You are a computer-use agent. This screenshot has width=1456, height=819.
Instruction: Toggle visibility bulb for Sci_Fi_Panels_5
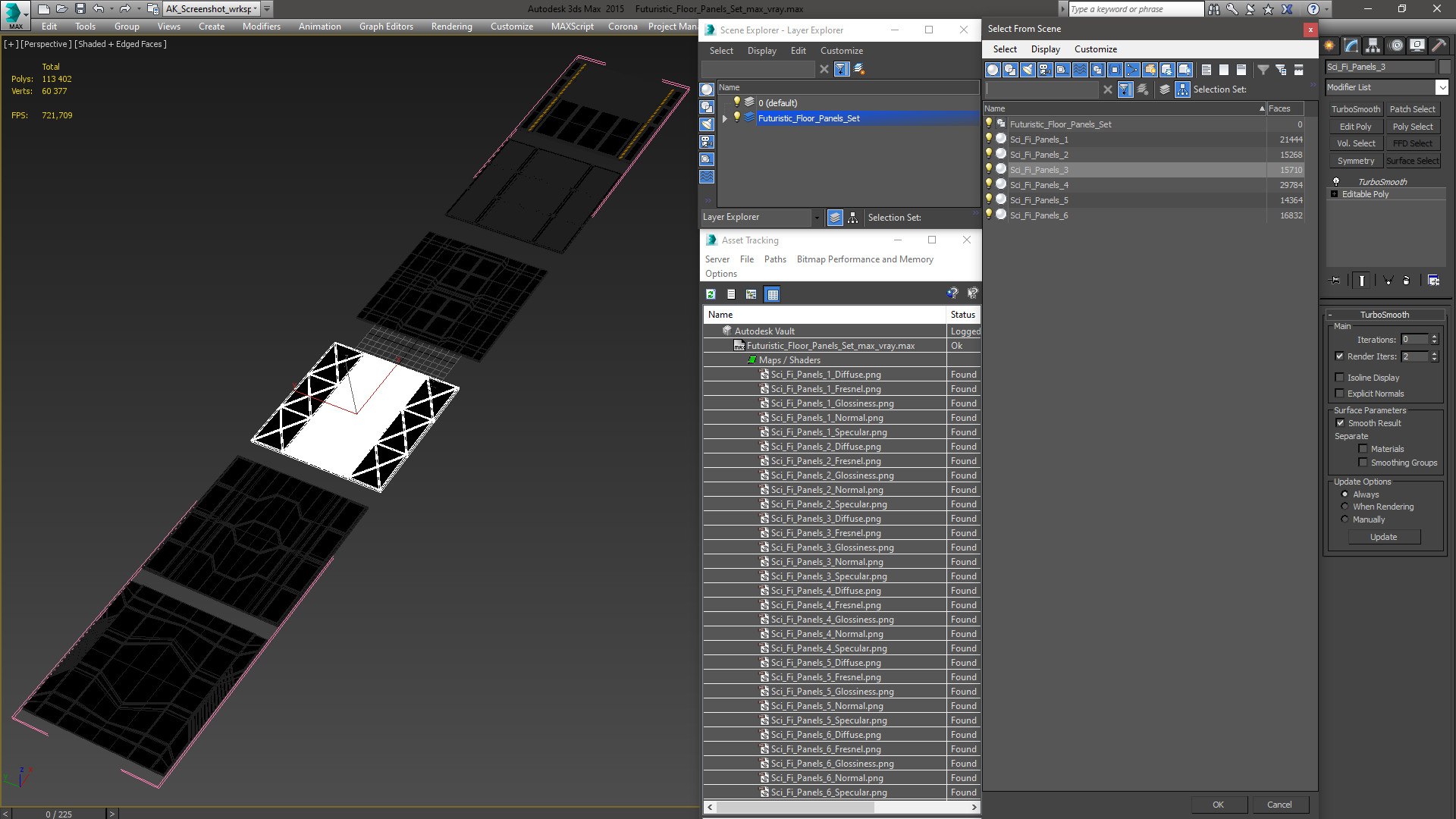click(x=989, y=199)
